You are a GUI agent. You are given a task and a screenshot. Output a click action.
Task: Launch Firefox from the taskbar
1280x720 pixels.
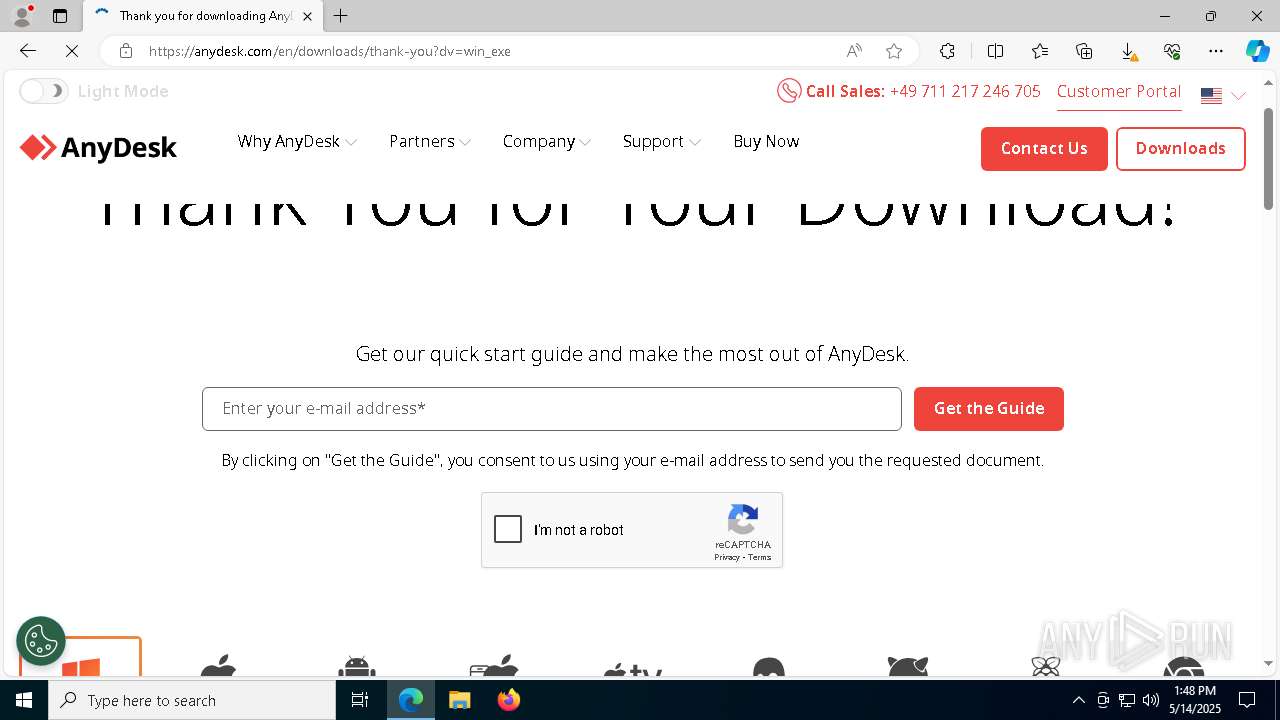509,700
